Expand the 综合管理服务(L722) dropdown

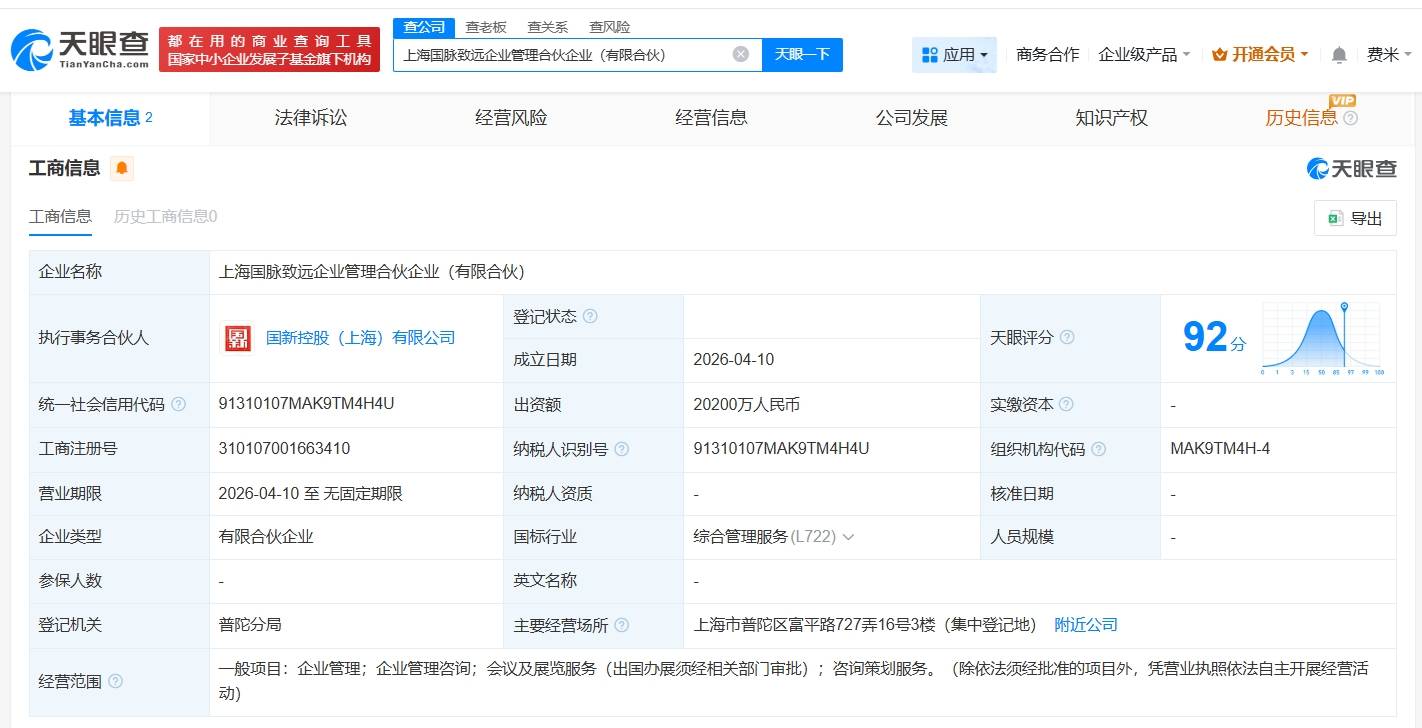point(849,537)
